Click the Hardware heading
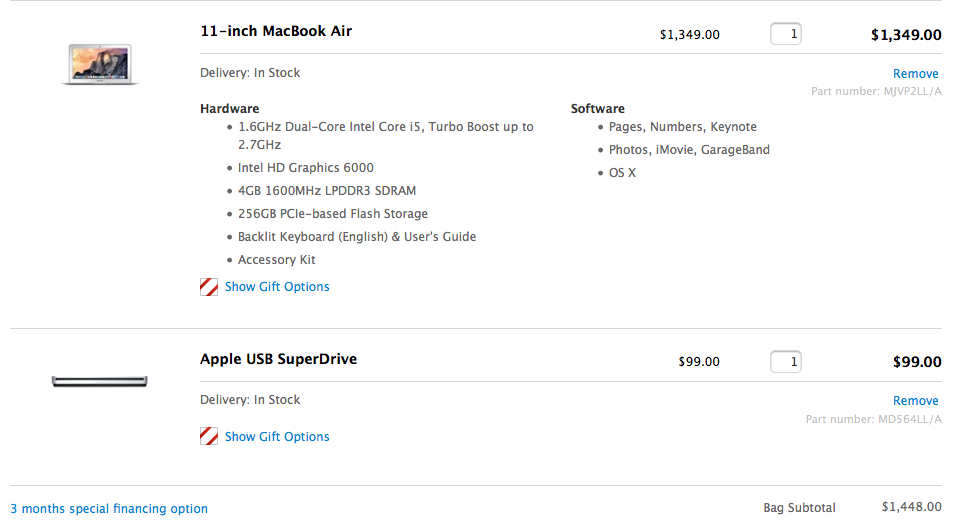The image size is (958, 521). pyautogui.click(x=230, y=109)
